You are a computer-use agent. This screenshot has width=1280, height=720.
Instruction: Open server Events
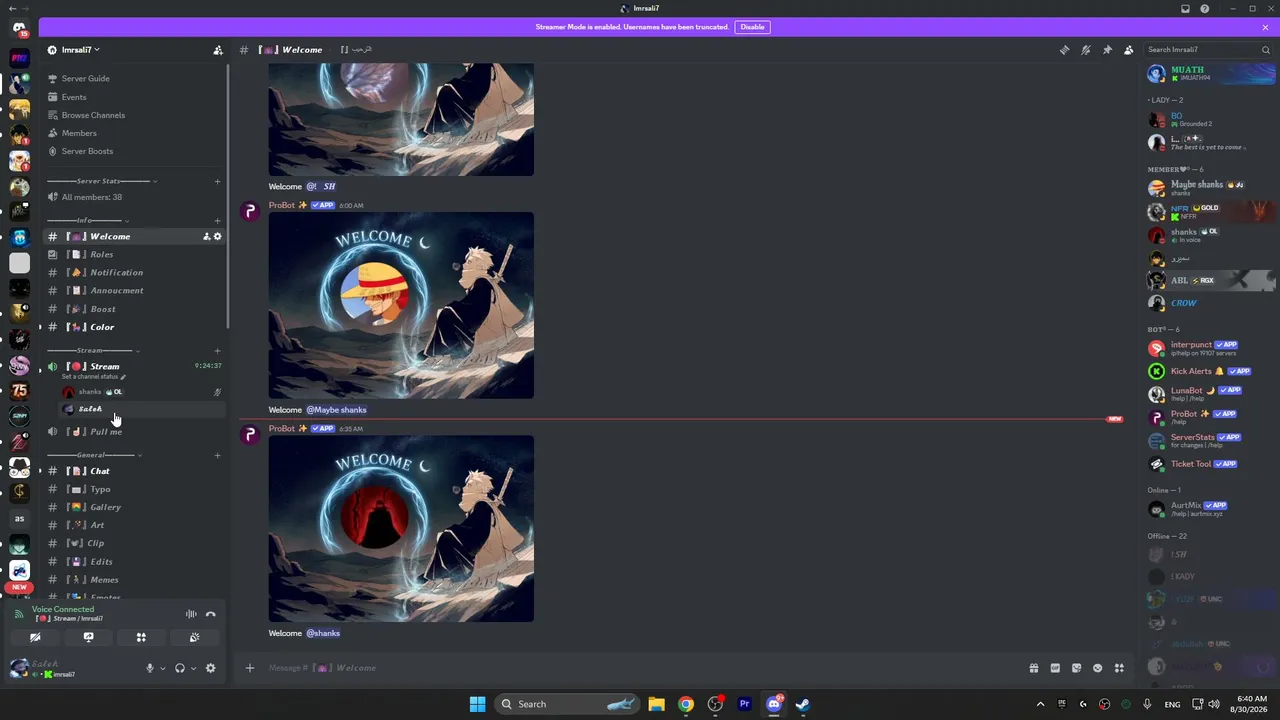[74, 97]
